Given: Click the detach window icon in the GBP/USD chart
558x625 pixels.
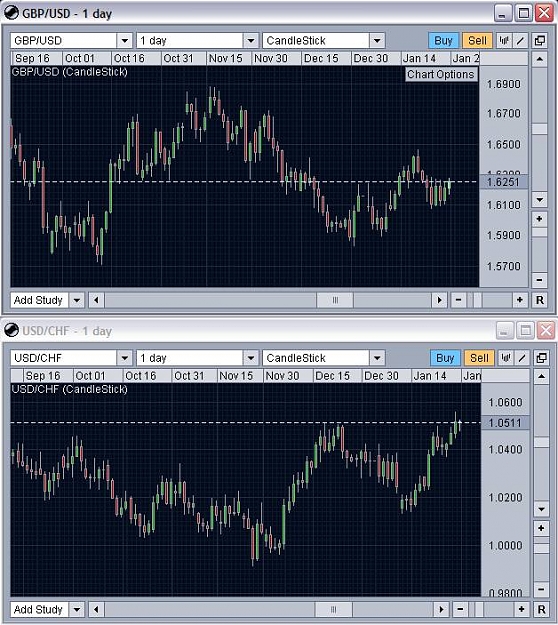Looking at the screenshot, I should tap(540, 41).
